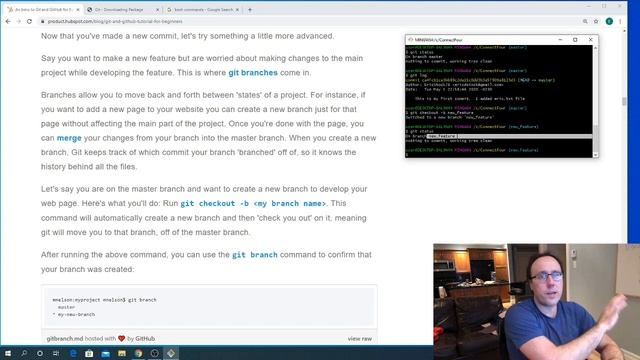
Task: Open the Windows Start menu
Action: click(x=8, y=353)
